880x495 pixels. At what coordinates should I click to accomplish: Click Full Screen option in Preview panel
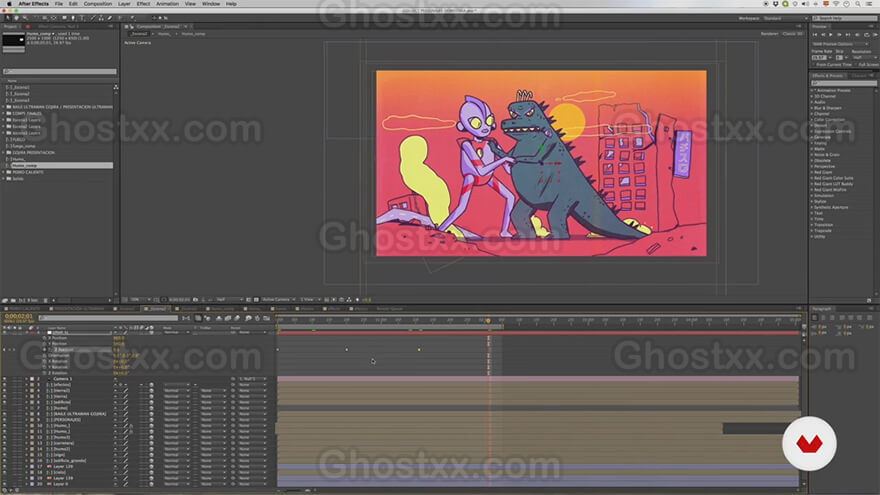coord(868,65)
